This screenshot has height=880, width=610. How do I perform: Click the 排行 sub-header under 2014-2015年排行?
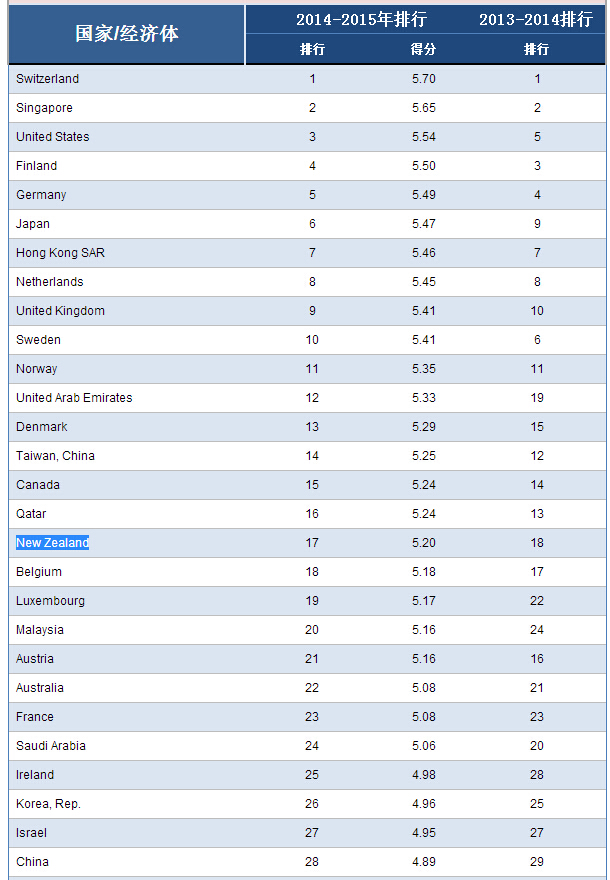tap(312, 49)
